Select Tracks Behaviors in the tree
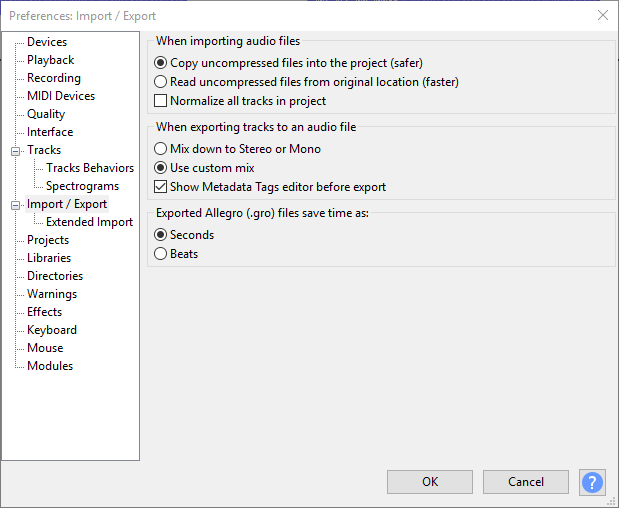This screenshot has width=619, height=508. pos(90,168)
